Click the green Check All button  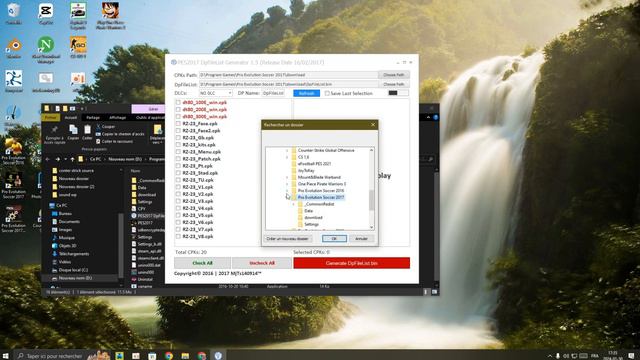(202, 263)
